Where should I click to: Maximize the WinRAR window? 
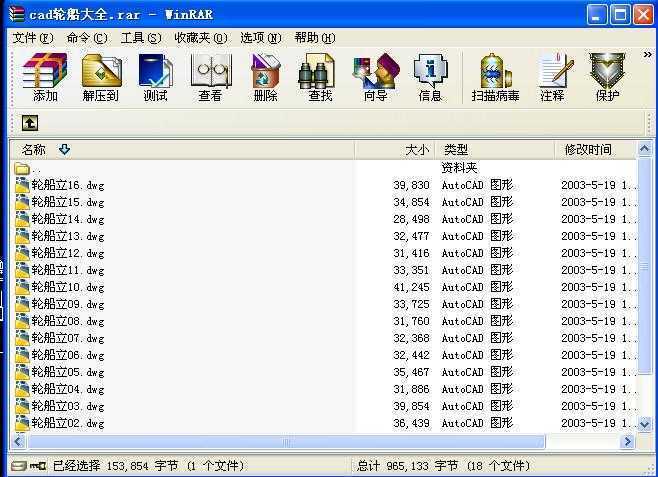(x=620, y=15)
